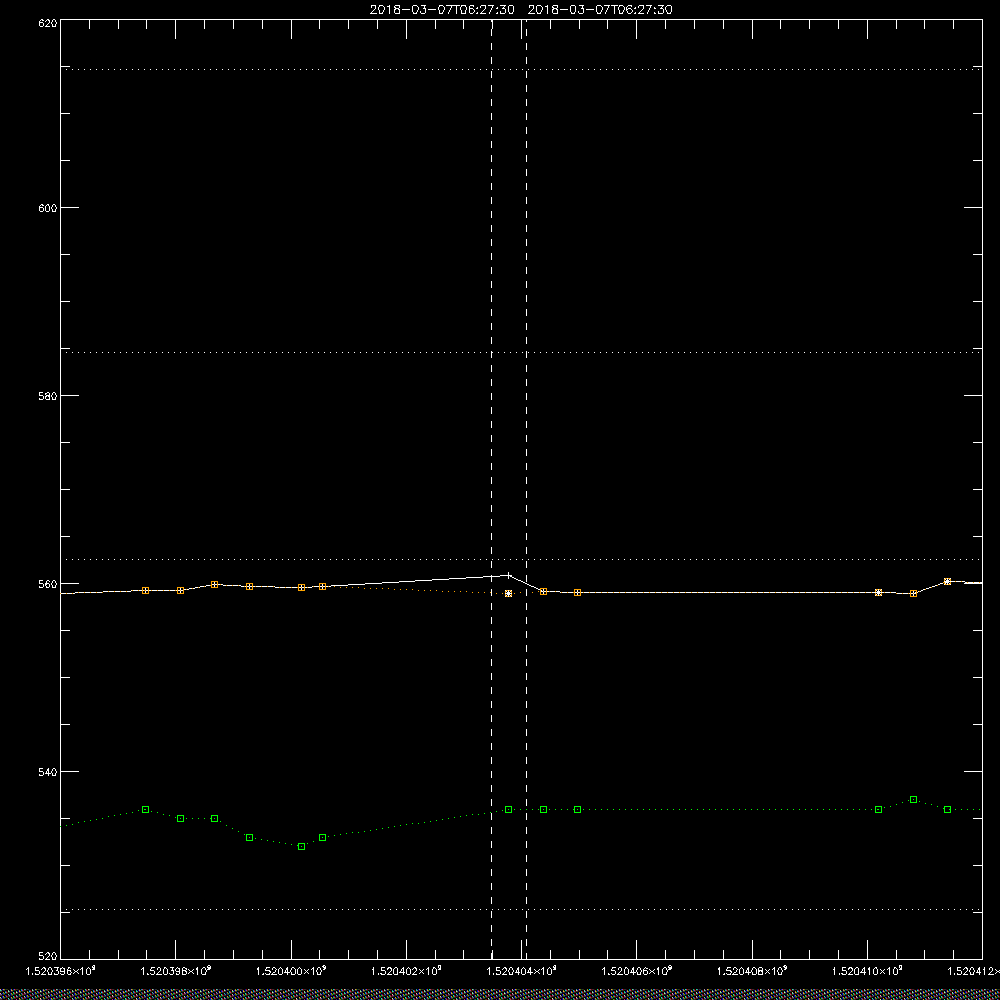This screenshot has width=1000, height=1000.
Task: Click the x-axis label 1.520408×10⁹
Action: (753, 971)
